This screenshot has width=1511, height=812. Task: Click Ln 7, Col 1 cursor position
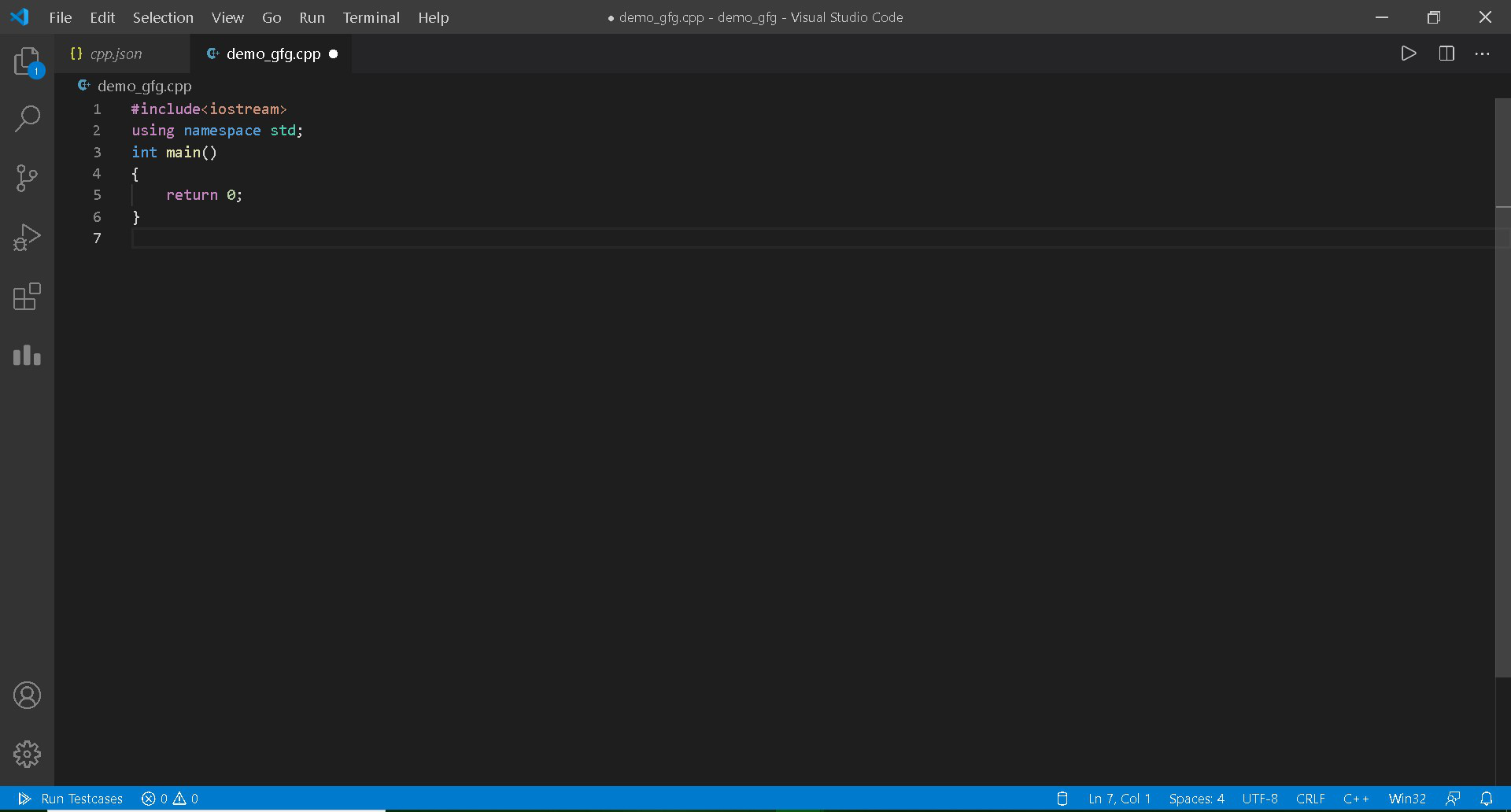tap(1119, 799)
